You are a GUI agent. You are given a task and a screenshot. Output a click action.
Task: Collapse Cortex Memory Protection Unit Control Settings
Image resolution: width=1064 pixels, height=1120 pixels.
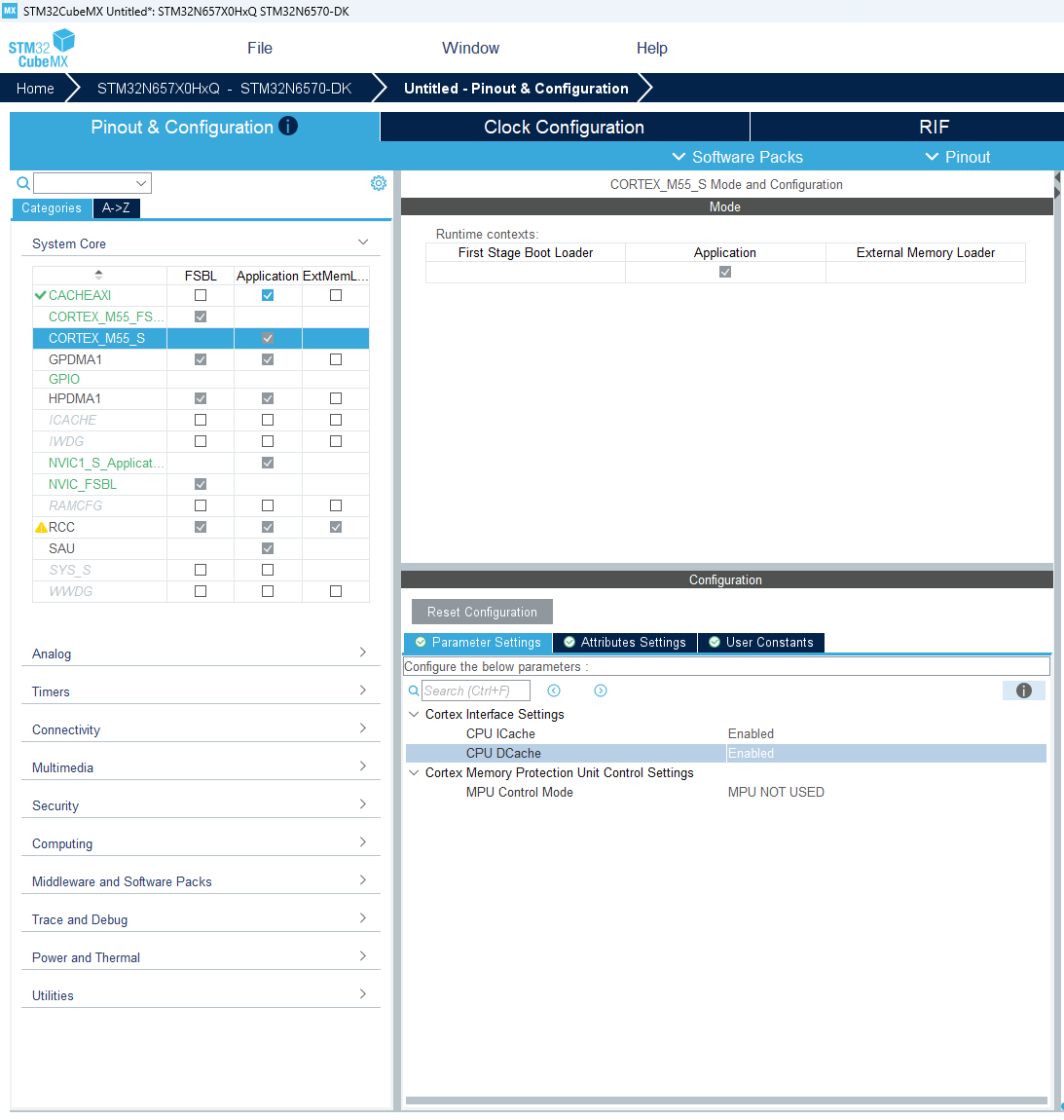click(x=414, y=773)
